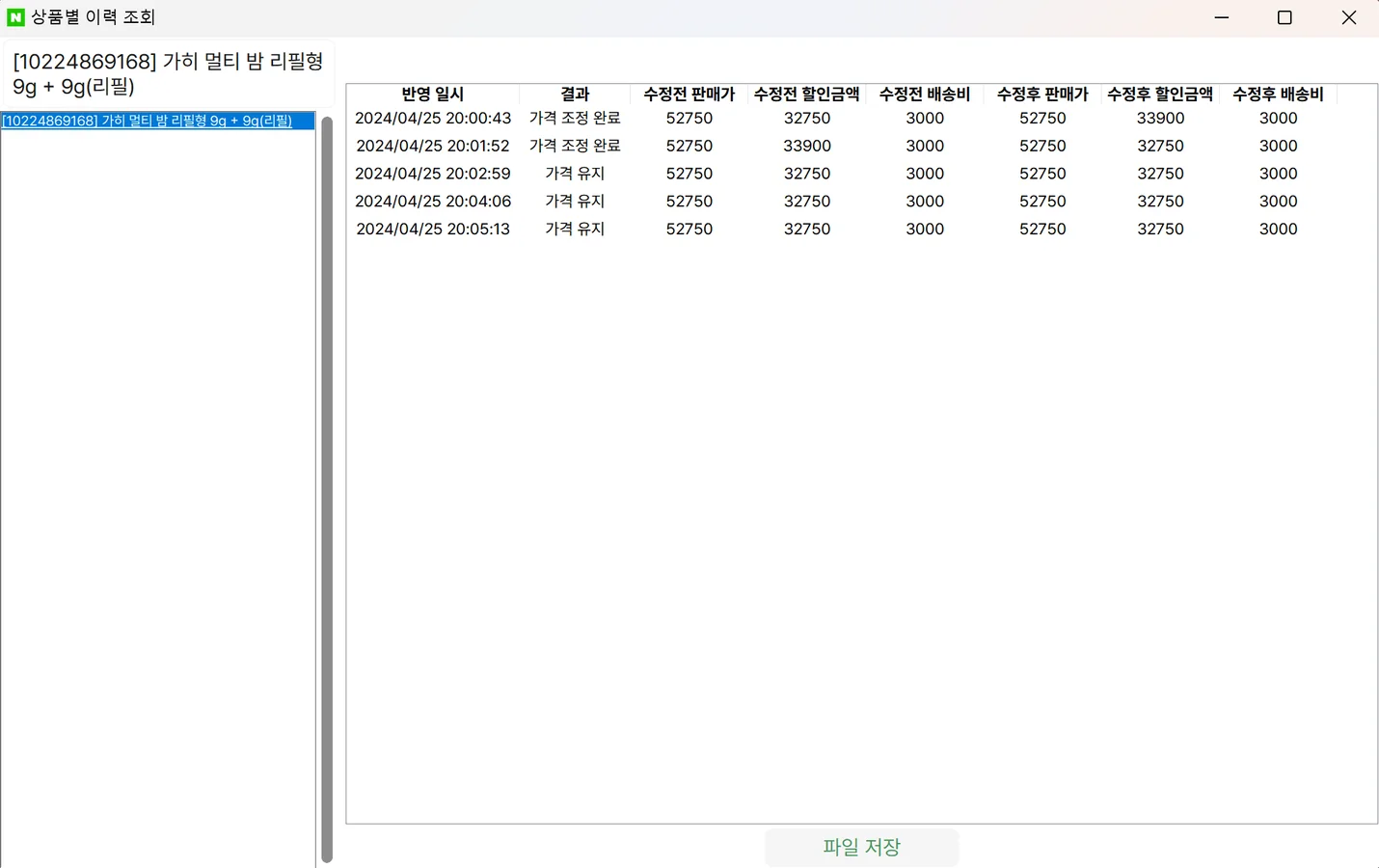Viewport: 1379px width, 868px height.
Task: Select the row dated 2024/04/25 20:04:06
Action: point(842,201)
